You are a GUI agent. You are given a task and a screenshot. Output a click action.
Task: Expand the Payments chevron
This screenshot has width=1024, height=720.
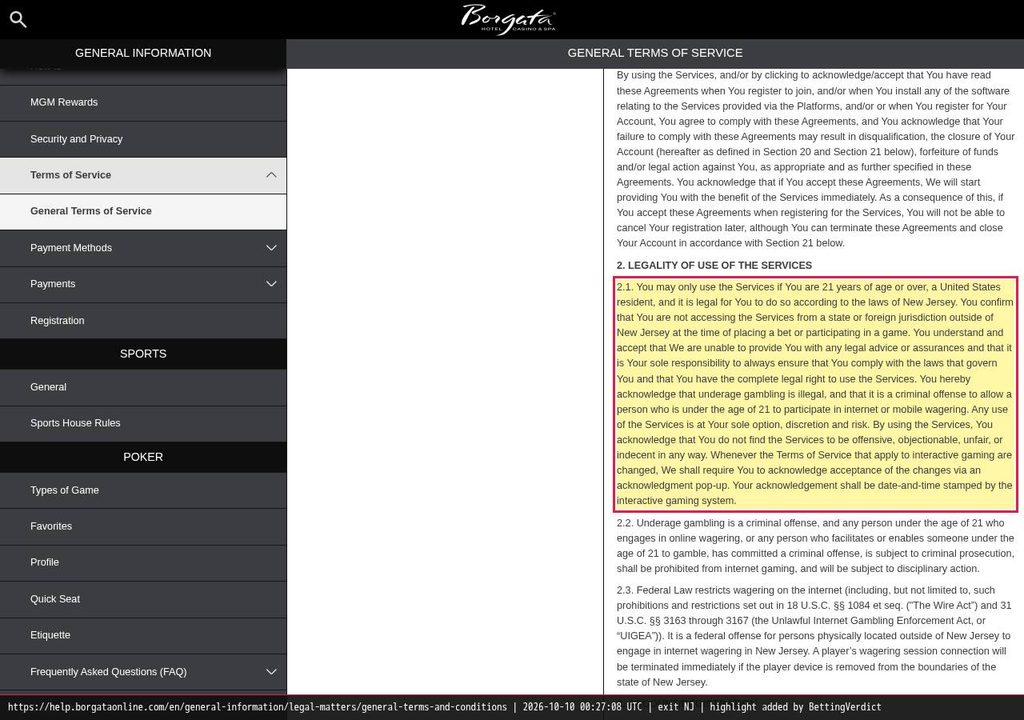tap(271, 284)
